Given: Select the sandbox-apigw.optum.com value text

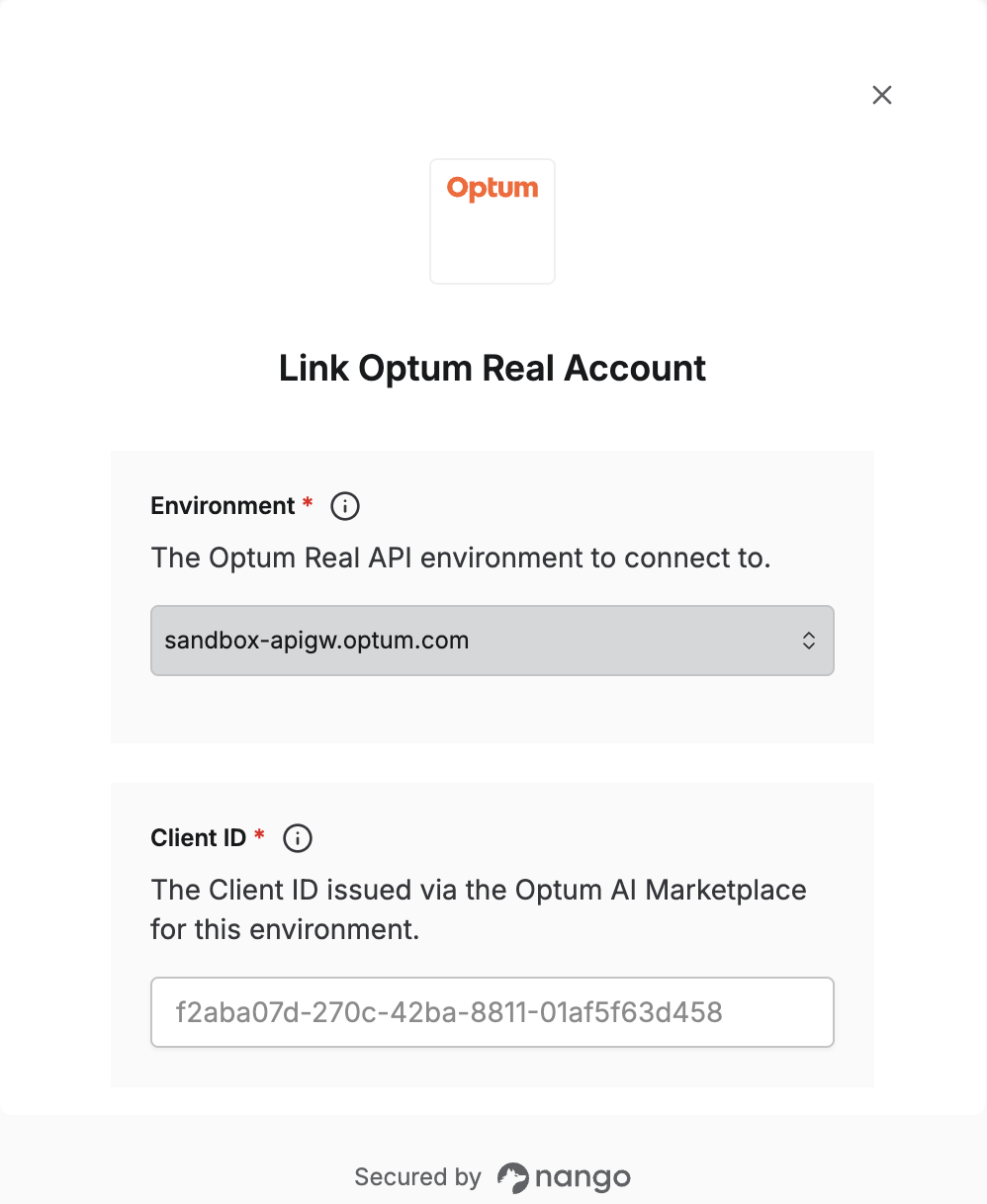Looking at the screenshot, I should click(x=316, y=641).
